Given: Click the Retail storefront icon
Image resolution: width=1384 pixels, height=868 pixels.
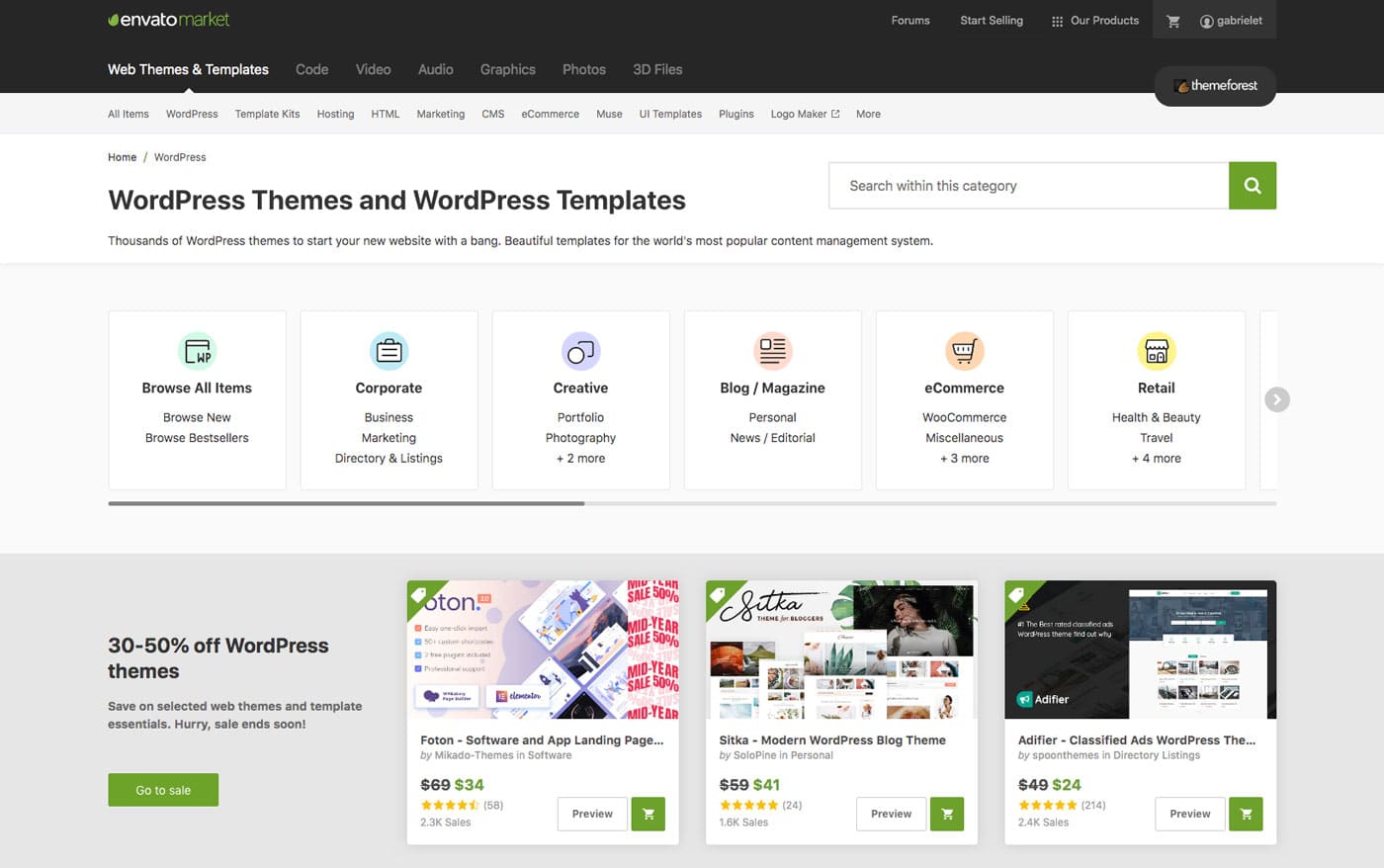Looking at the screenshot, I should (x=1156, y=351).
